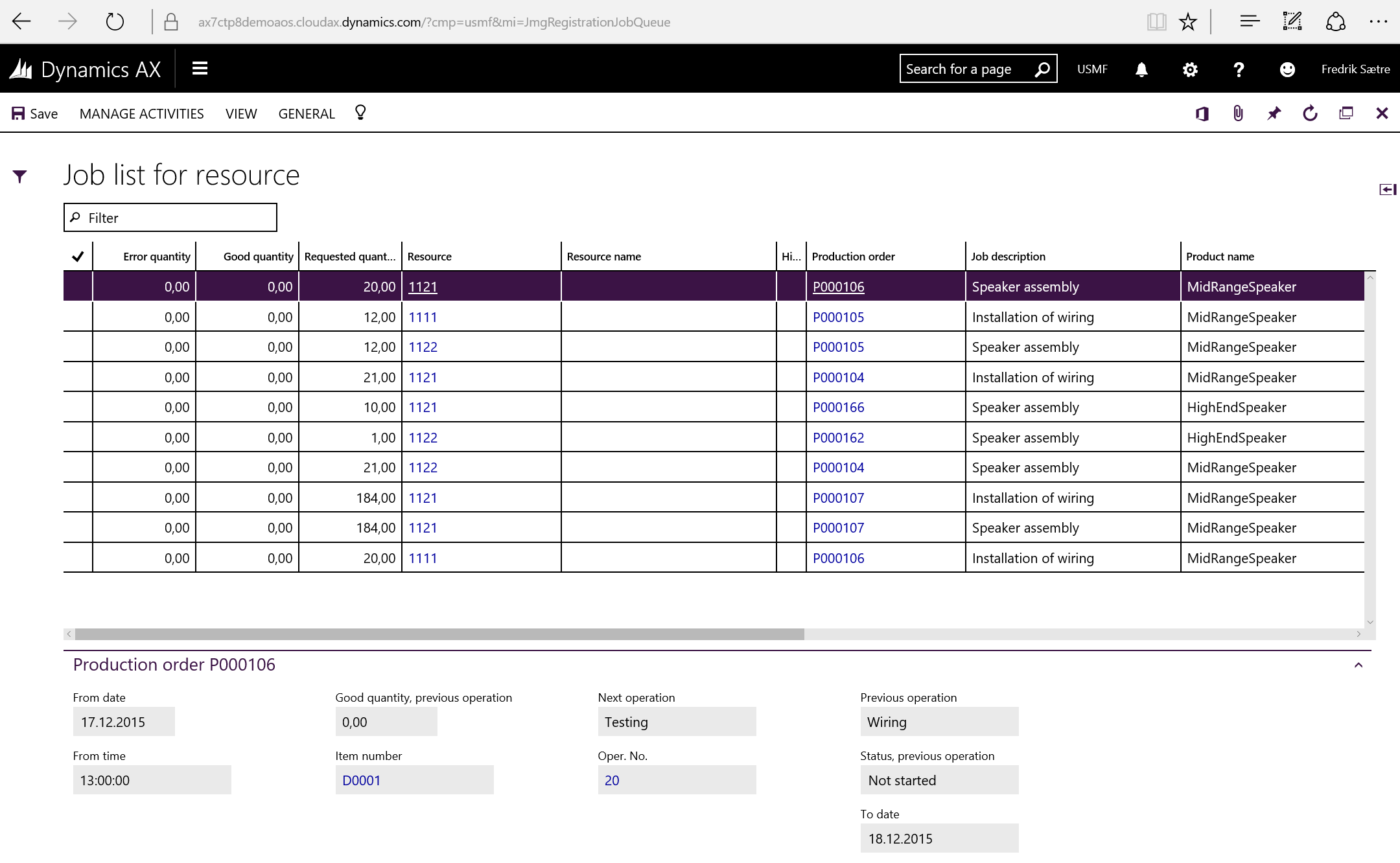The image size is (1400, 863).
Task: Select the row for production order P000162
Action: (x=77, y=437)
